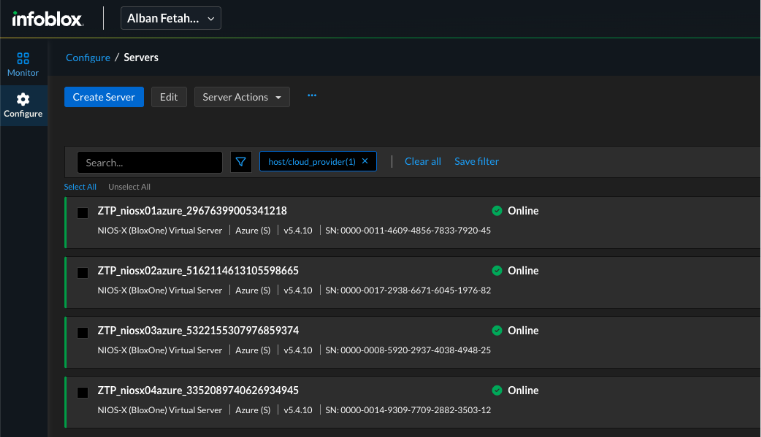Click Azure (S) label on ZTP_niosx04azure row
Viewport: 761px width, 437px height.
pyautogui.click(x=253, y=410)
